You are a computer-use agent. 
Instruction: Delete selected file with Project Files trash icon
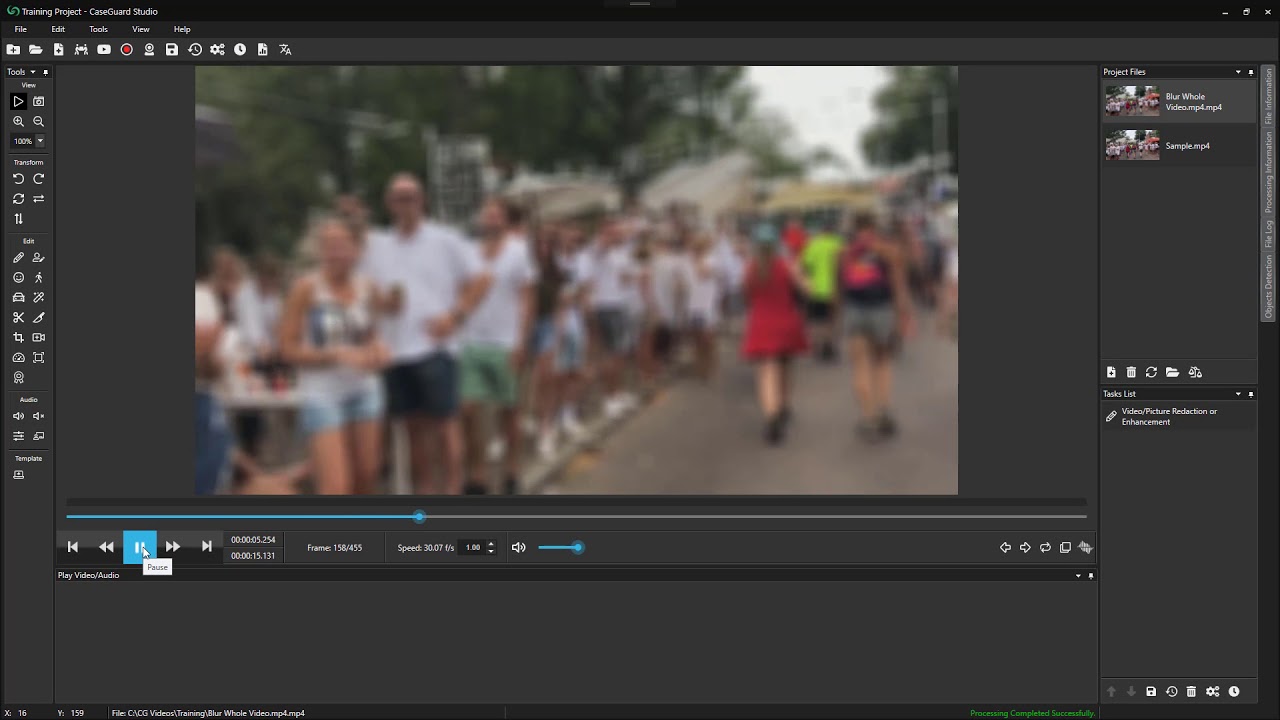click(x=1131, y=372)
